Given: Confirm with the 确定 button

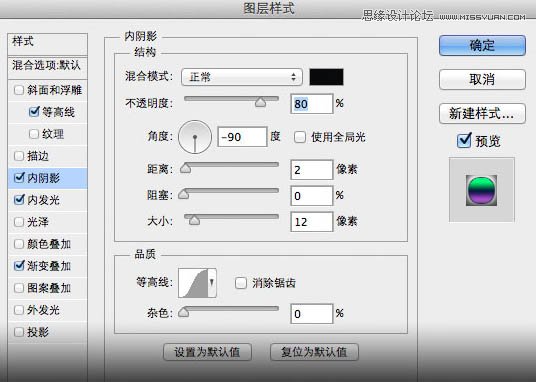Looking at the screenshot, I should tap(482, 45).
